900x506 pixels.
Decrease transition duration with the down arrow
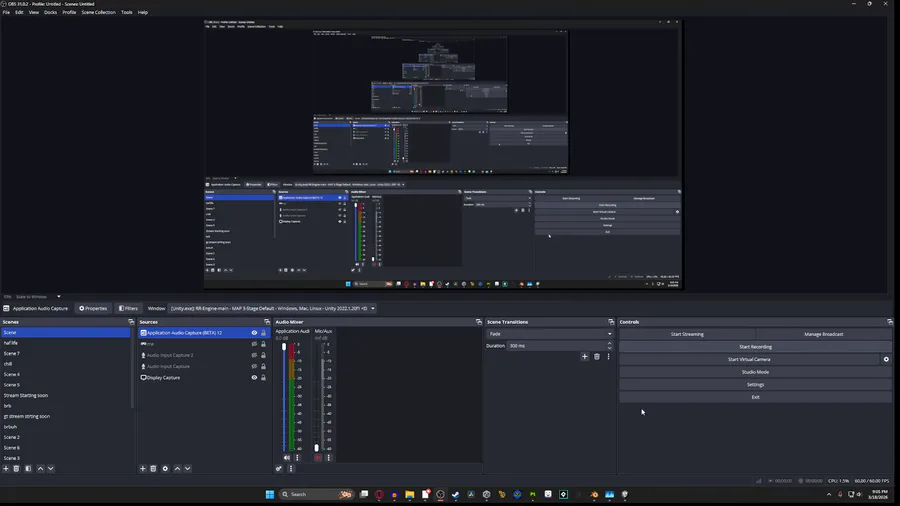610,348
